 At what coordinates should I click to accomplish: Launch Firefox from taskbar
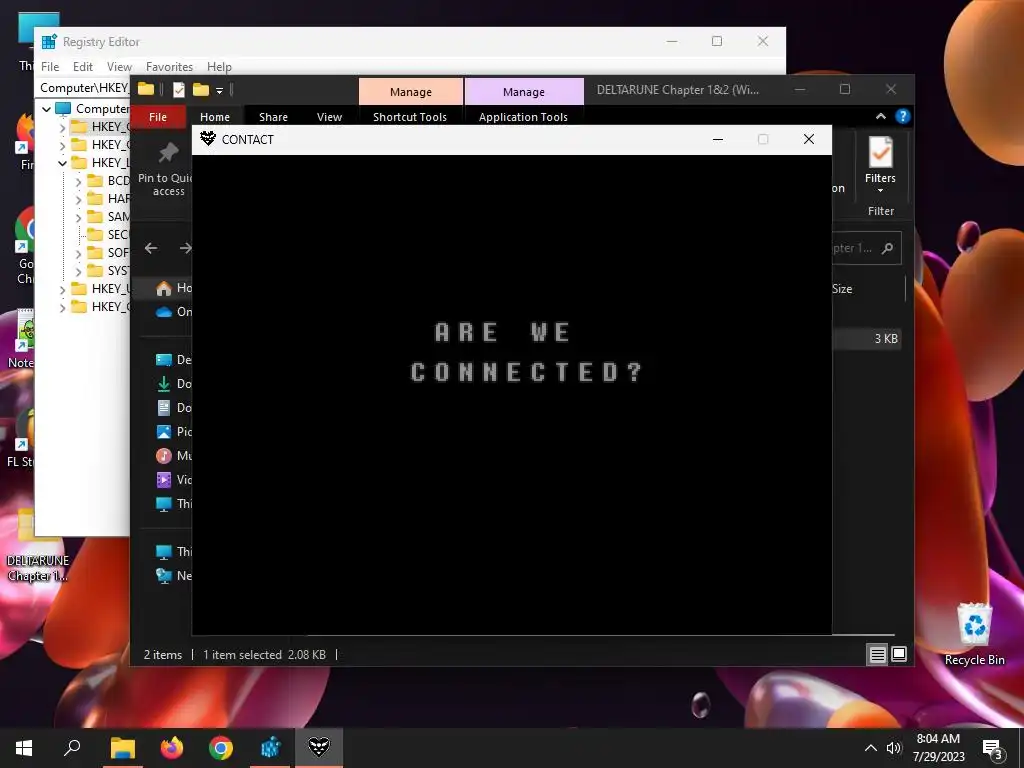[172, 748]
